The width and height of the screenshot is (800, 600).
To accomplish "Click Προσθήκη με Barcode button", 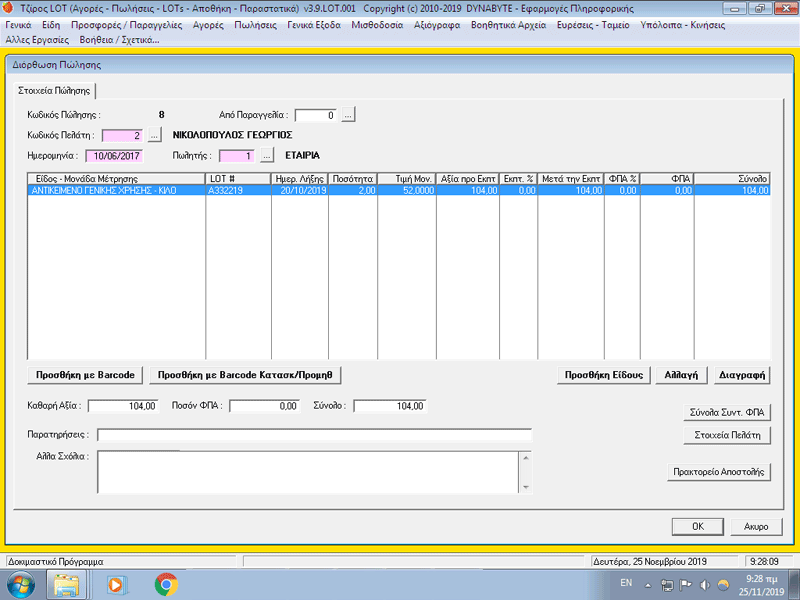I will pos(85,375).
